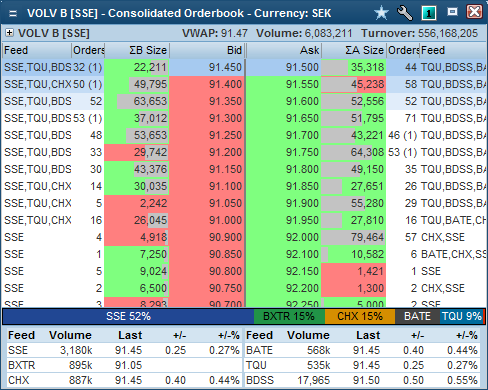Click the Turnover: 556,168,205 value
Screen dimensions: 488x390
pyautogui.click(x=419, y=33)
